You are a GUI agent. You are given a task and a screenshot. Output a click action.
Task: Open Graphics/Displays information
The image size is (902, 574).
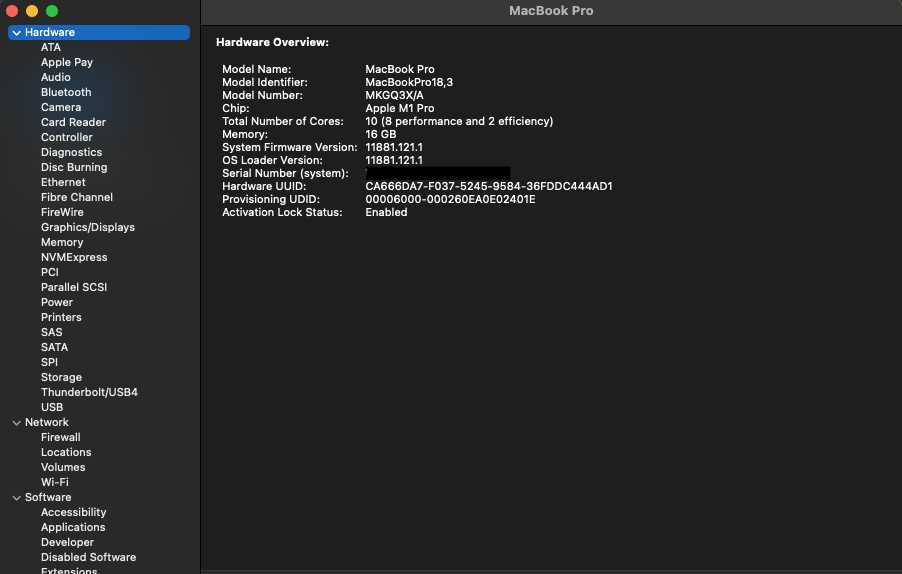click(x=88, y=227)
